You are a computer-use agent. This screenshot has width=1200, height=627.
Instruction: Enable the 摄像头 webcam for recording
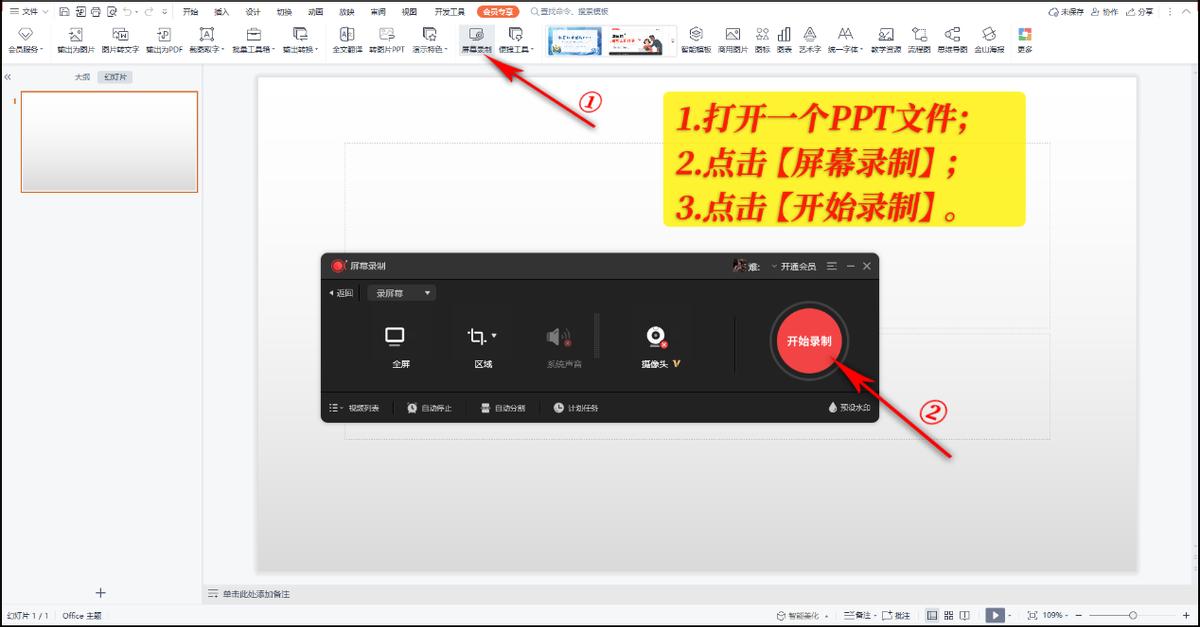click(x=656, y=336)
